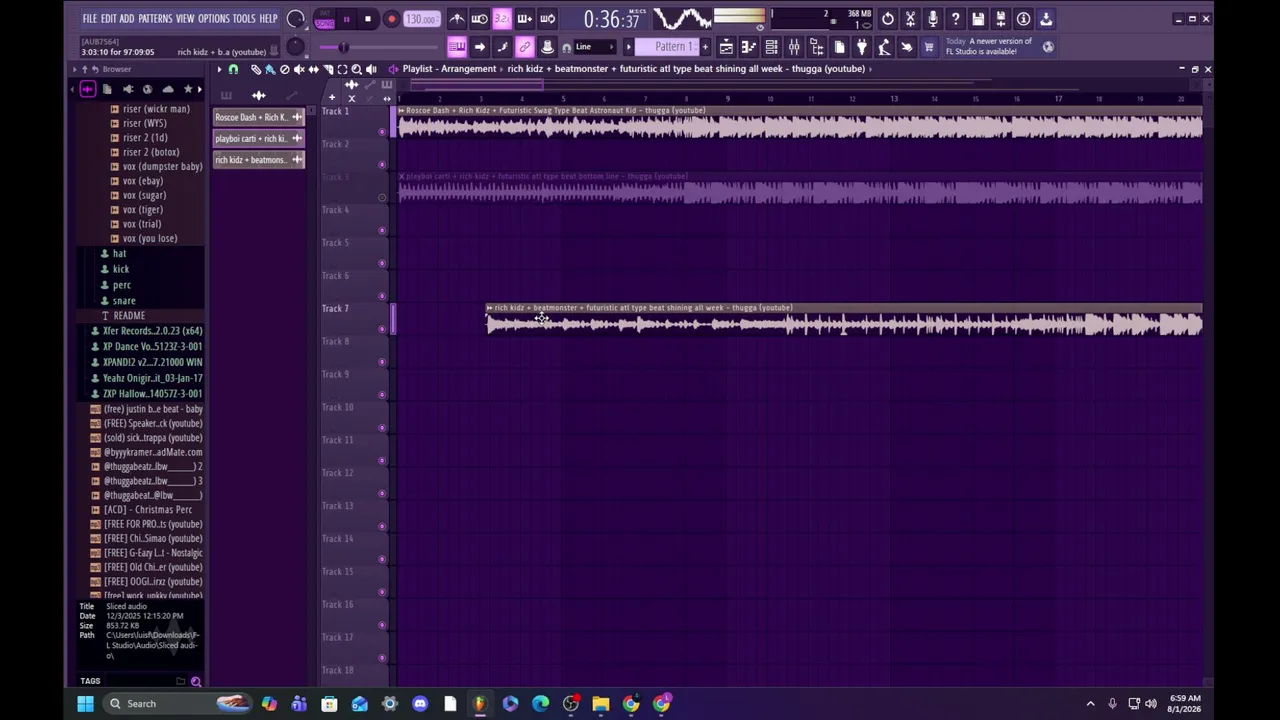This screenshot has height=720, width=1280.
Task: Click the tempo field showing 130.000
Action: (421, 19)
